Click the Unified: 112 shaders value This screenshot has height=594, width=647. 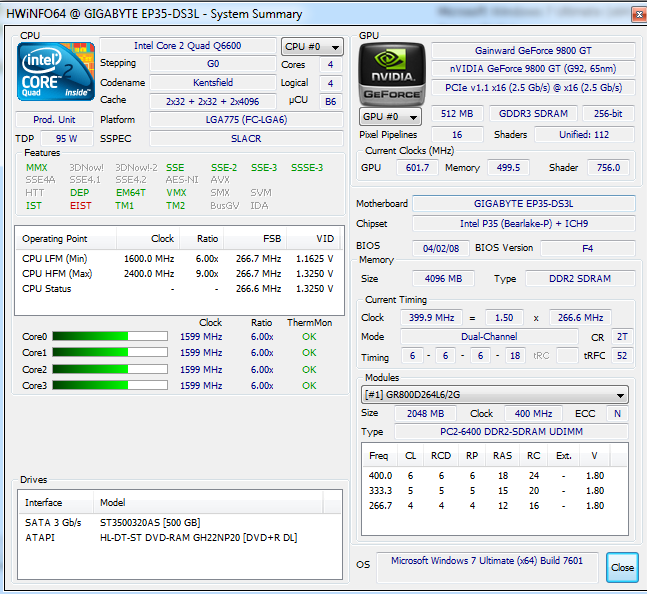[x=584, y=134]
